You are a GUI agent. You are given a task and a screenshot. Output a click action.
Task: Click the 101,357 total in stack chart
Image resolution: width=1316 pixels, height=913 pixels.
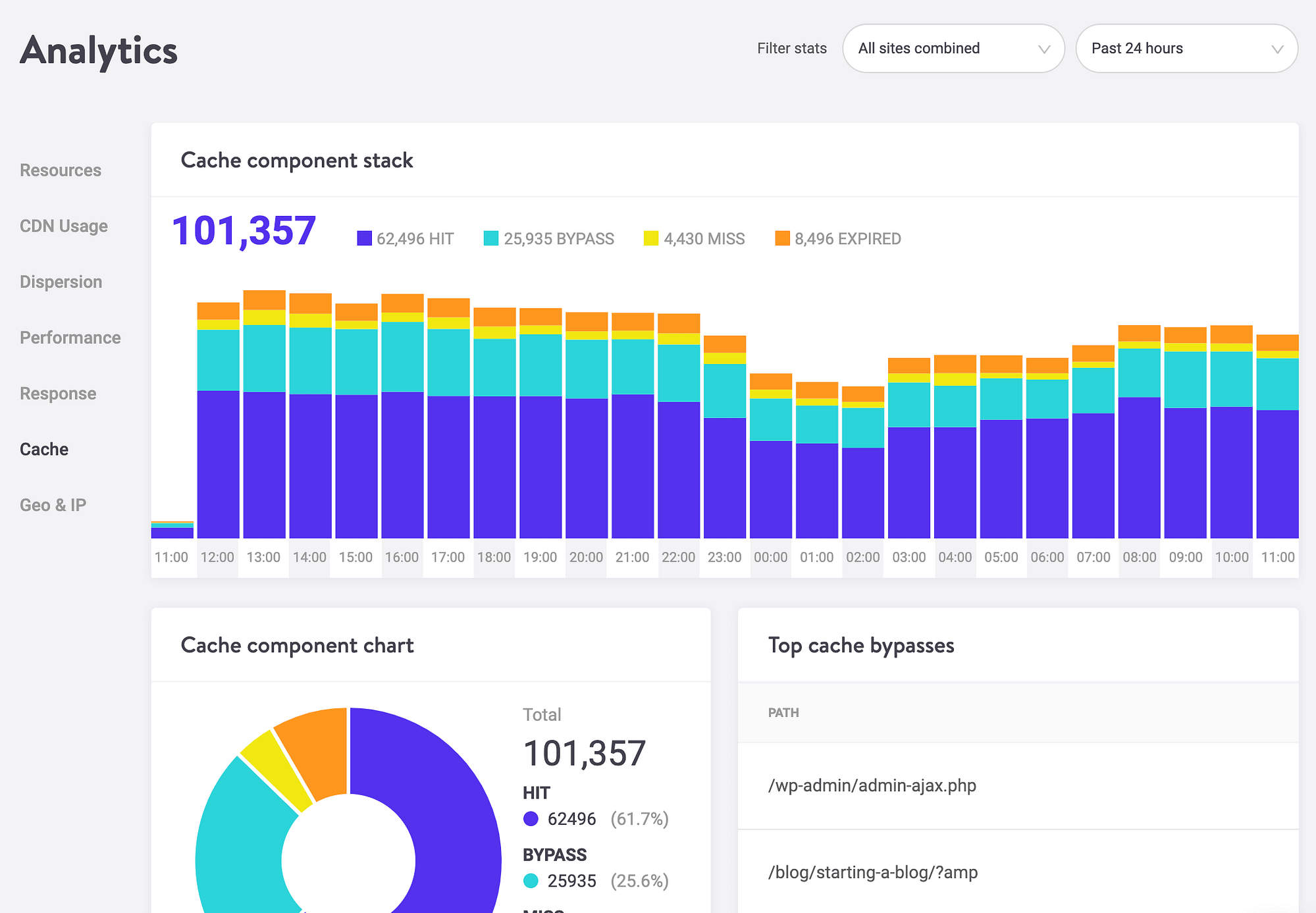(x=244, y=232)
